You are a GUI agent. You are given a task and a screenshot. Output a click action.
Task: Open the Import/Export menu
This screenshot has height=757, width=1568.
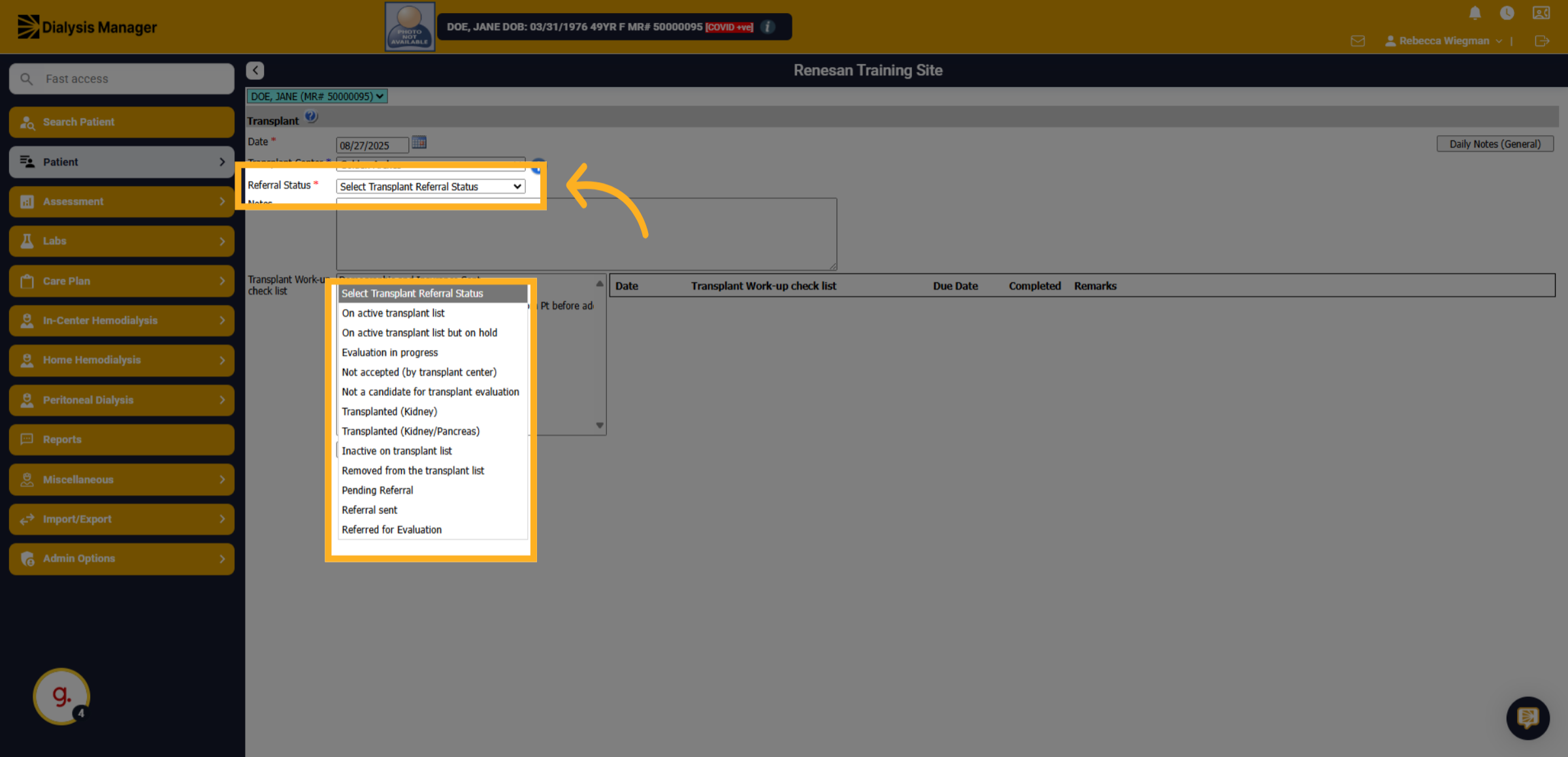(122, 519)
